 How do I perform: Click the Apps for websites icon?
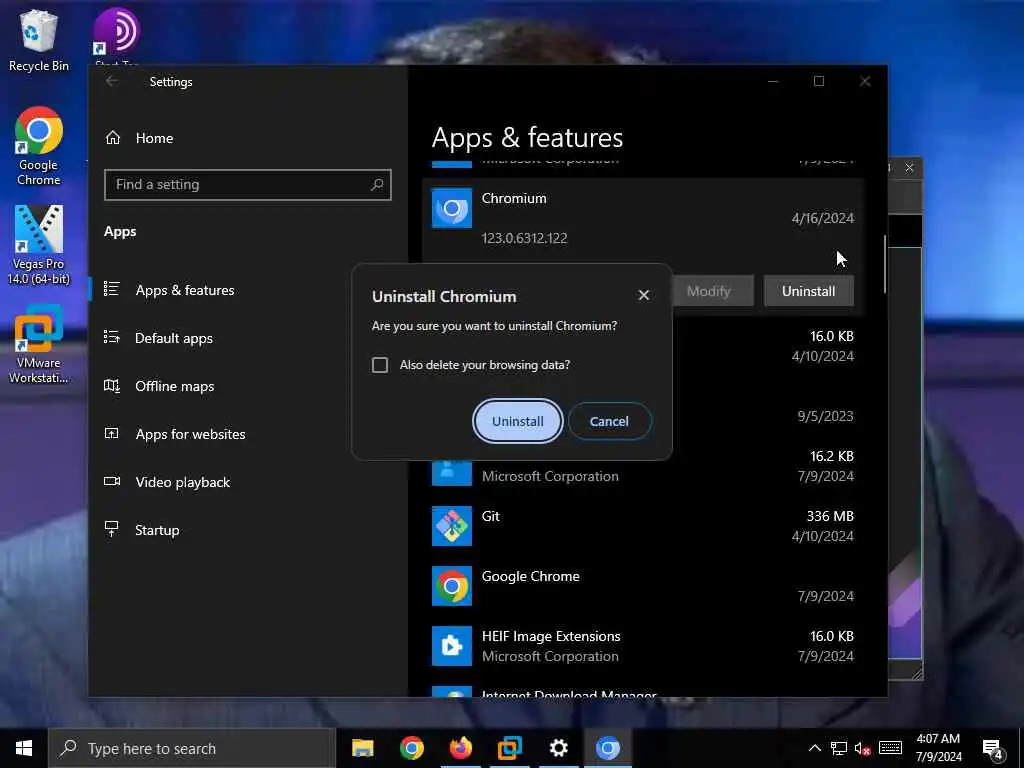click(112, 433)
